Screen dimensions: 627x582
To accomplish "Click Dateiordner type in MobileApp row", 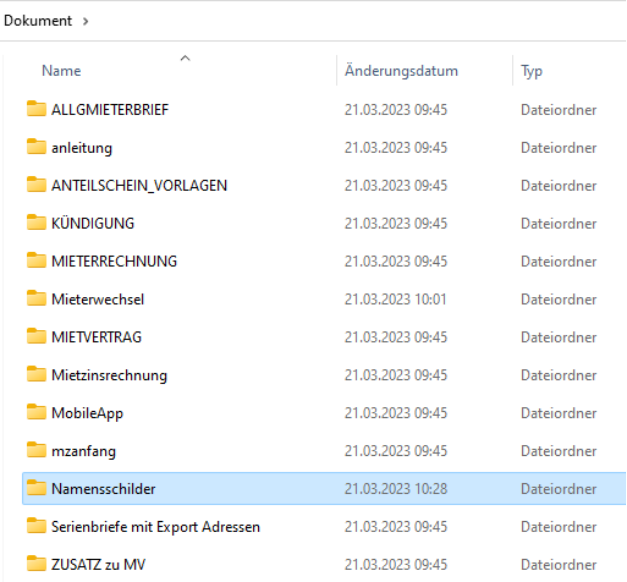I will click(559, 413).
